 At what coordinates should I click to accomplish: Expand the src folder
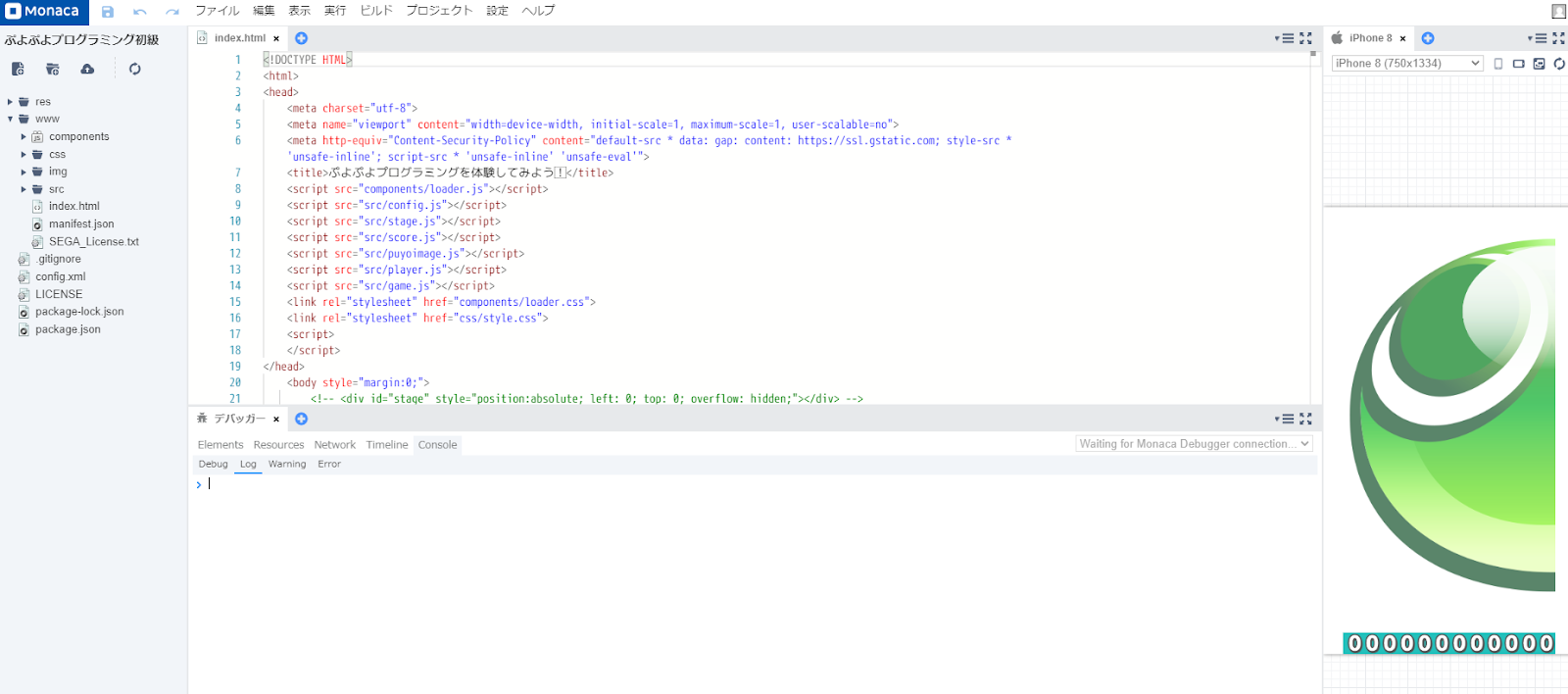[x=24, y=189]
